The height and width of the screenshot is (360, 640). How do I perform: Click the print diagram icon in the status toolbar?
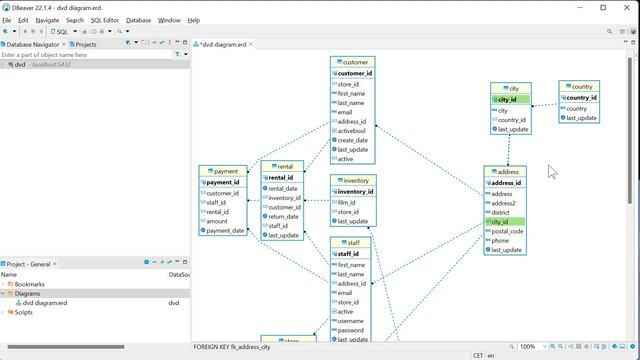point(614,347)
